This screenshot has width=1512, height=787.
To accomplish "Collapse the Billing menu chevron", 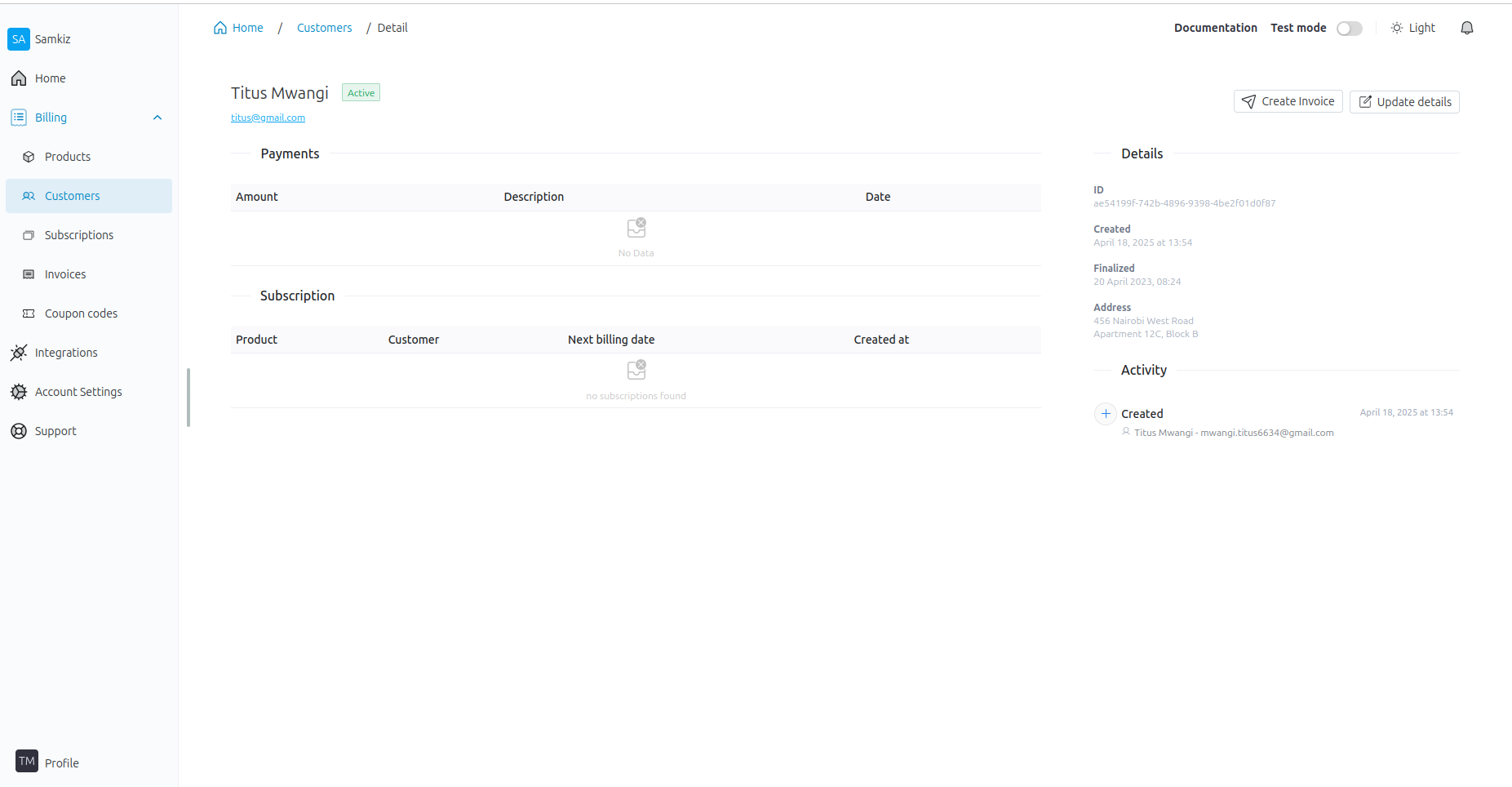I will click(157, 118).
